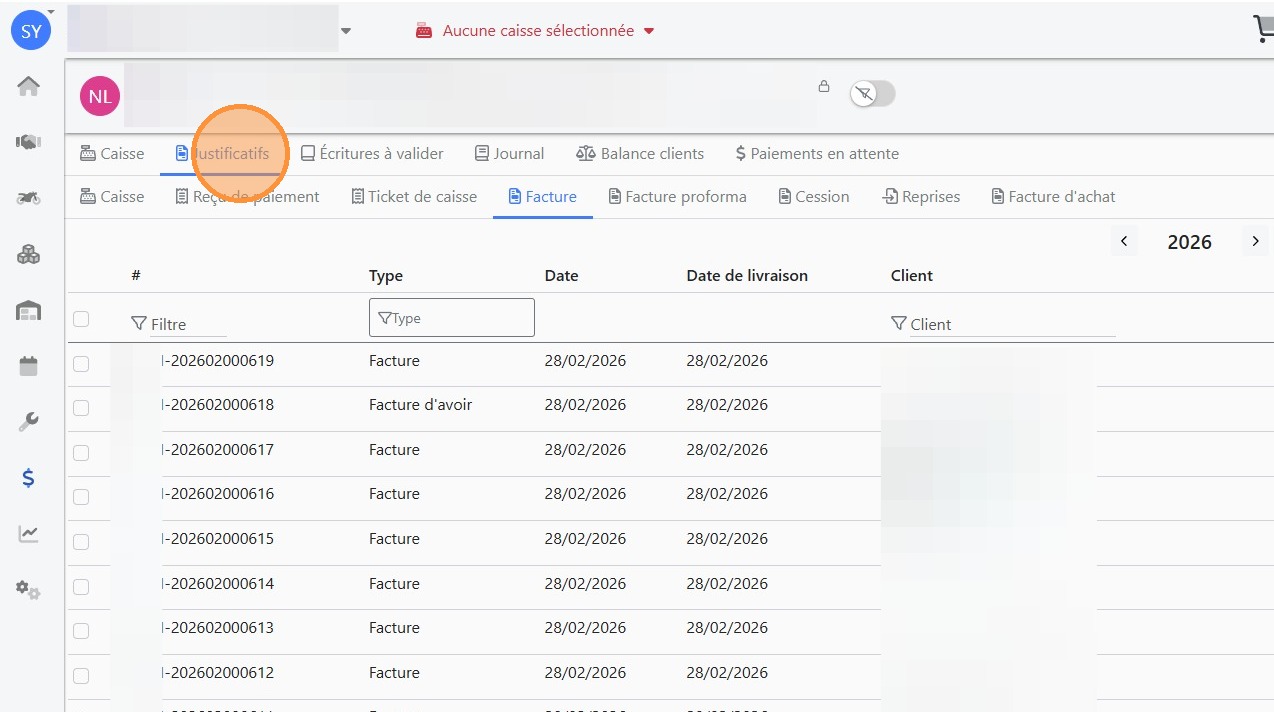Select the stacked boxes inventory icon
The width and height of the screenshot is (1274, 712).
[29, 255]
